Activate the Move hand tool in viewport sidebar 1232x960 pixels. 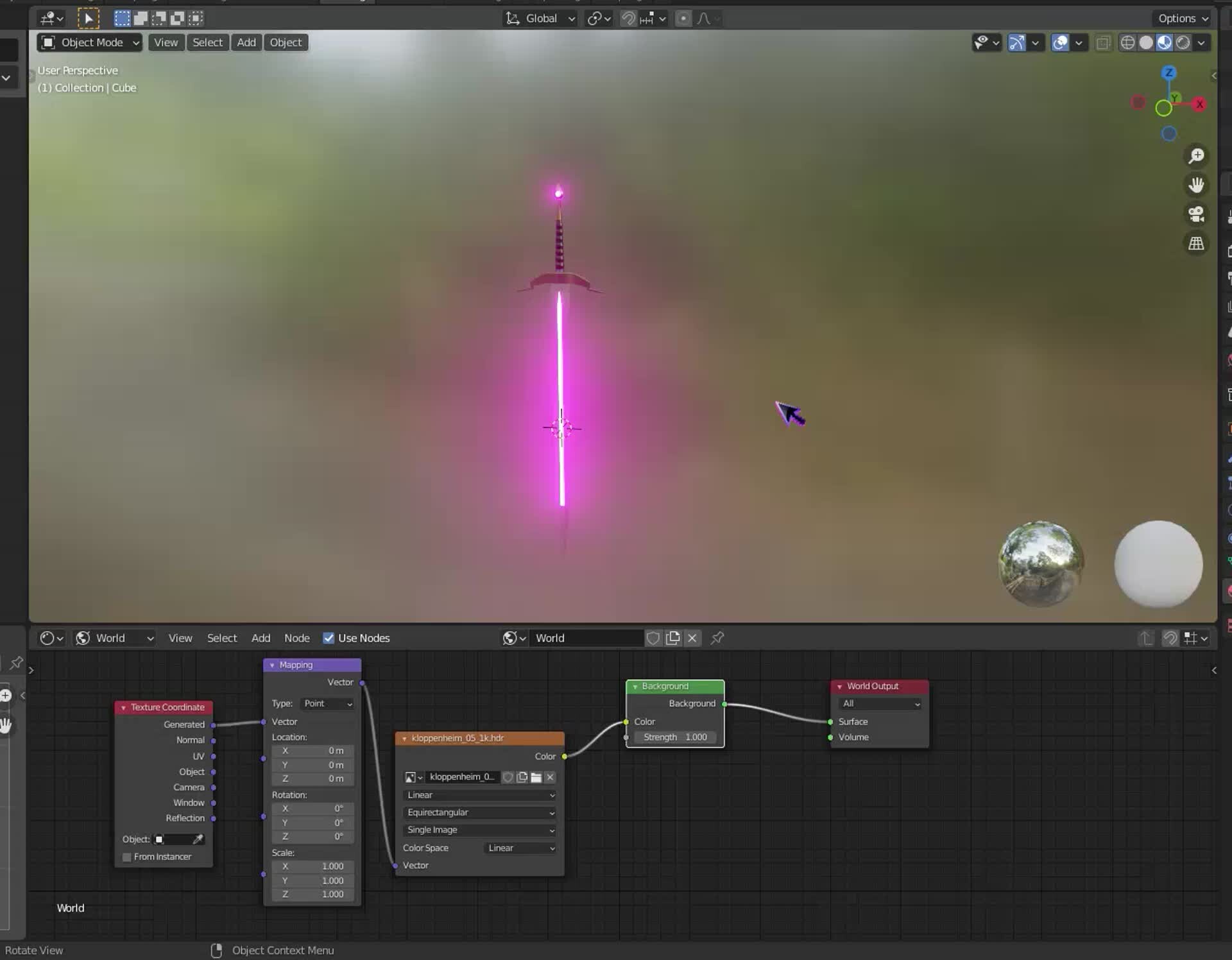(1196, 184)
